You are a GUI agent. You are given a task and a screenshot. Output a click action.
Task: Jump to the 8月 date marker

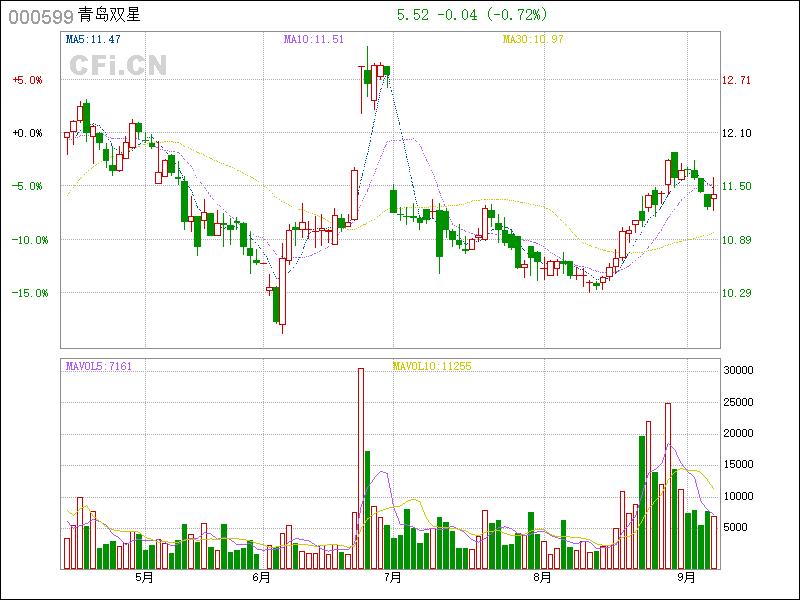(x=542, y=577)
